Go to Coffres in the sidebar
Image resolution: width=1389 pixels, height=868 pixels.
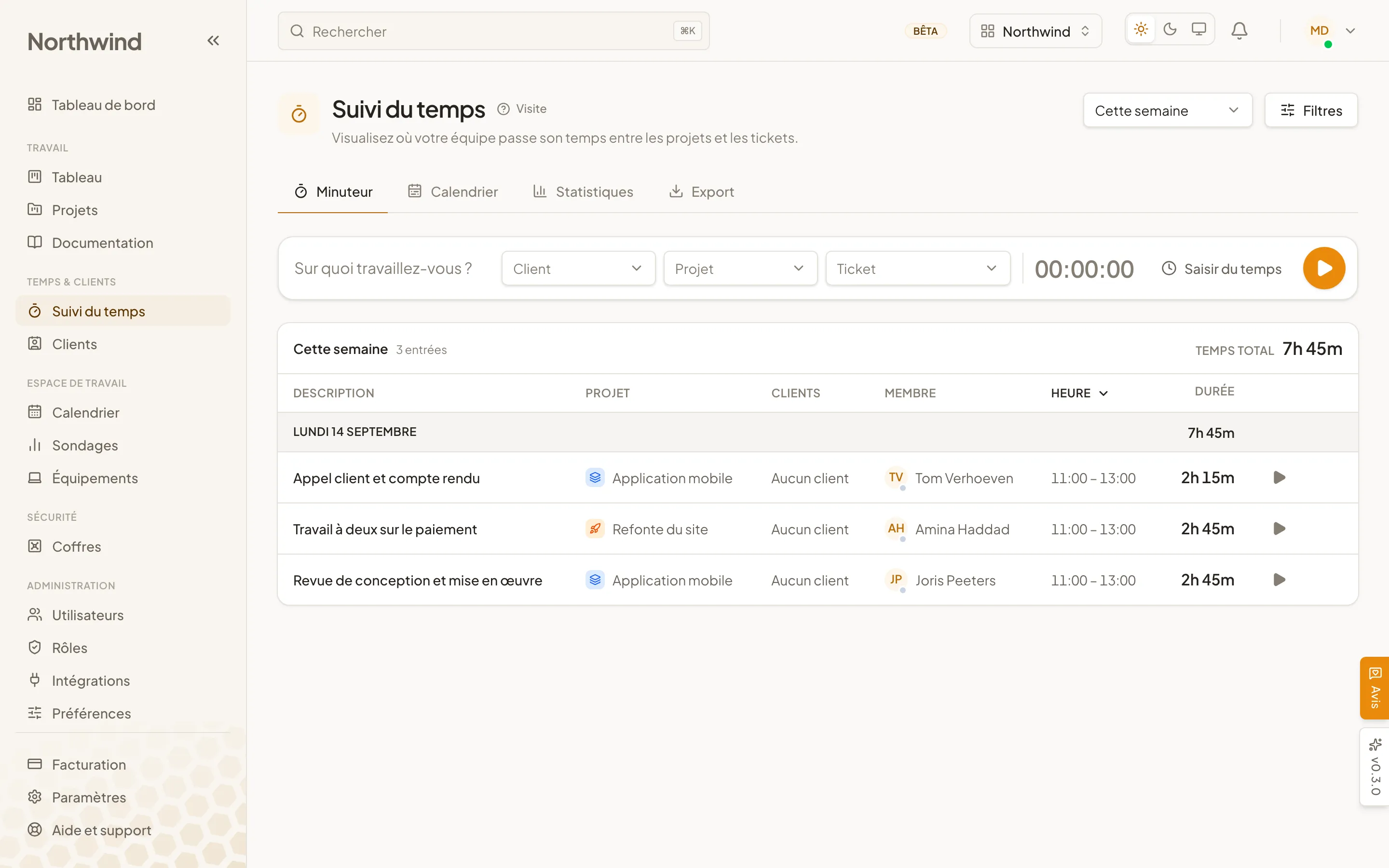point(123,546)
